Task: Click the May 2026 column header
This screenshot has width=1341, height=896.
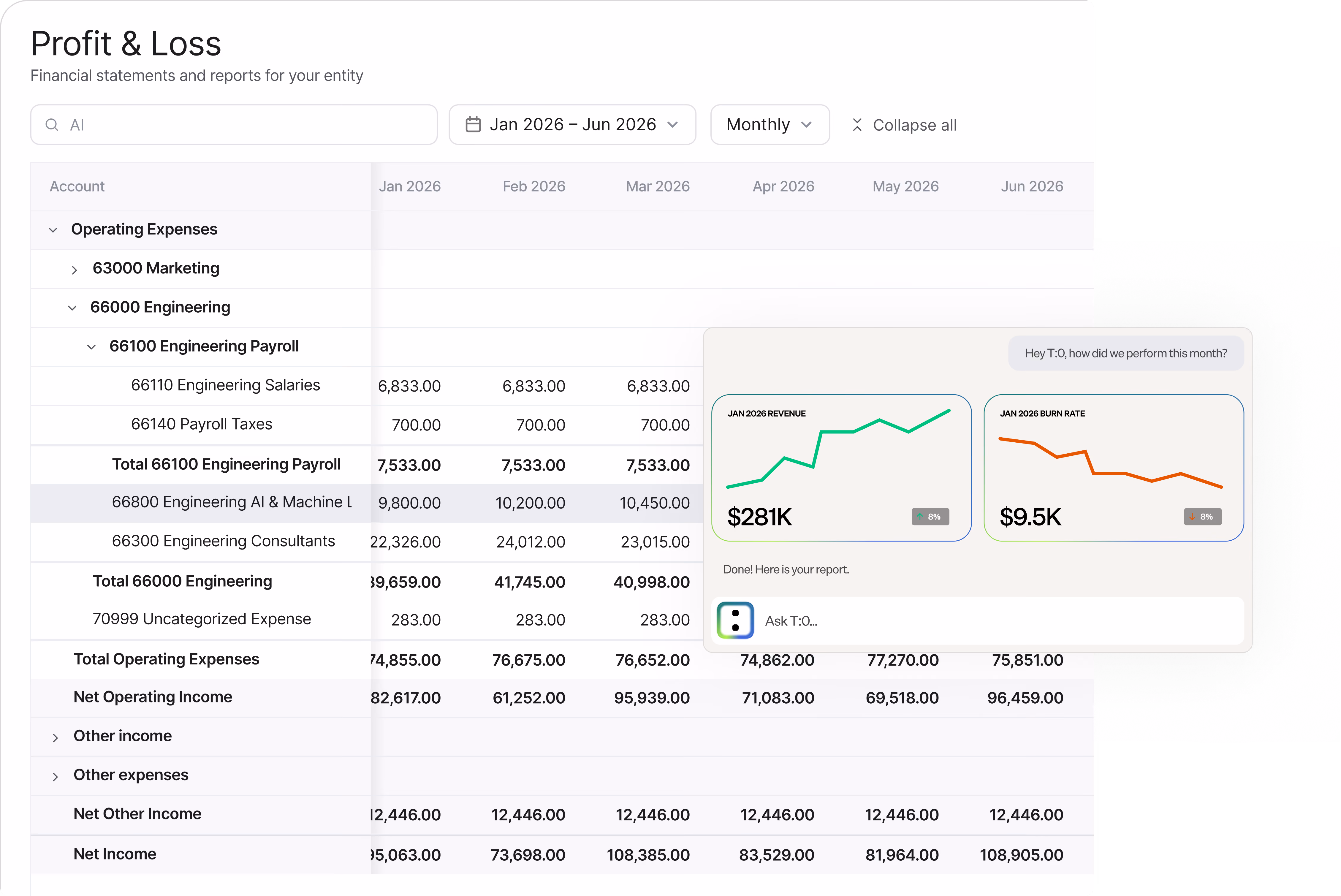Action: 905,186
